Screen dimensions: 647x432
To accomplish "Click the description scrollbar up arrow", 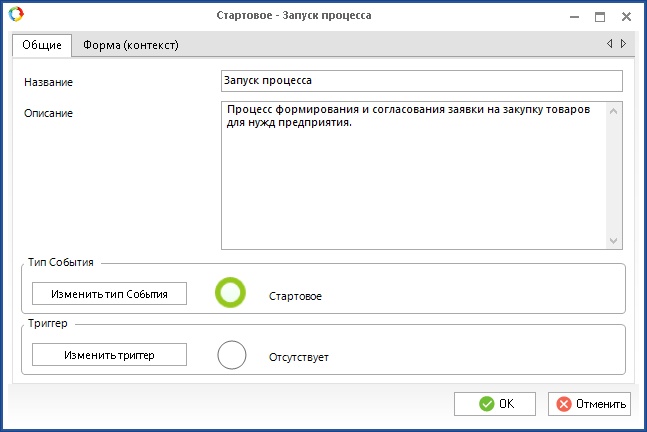I will coord(614,110).
